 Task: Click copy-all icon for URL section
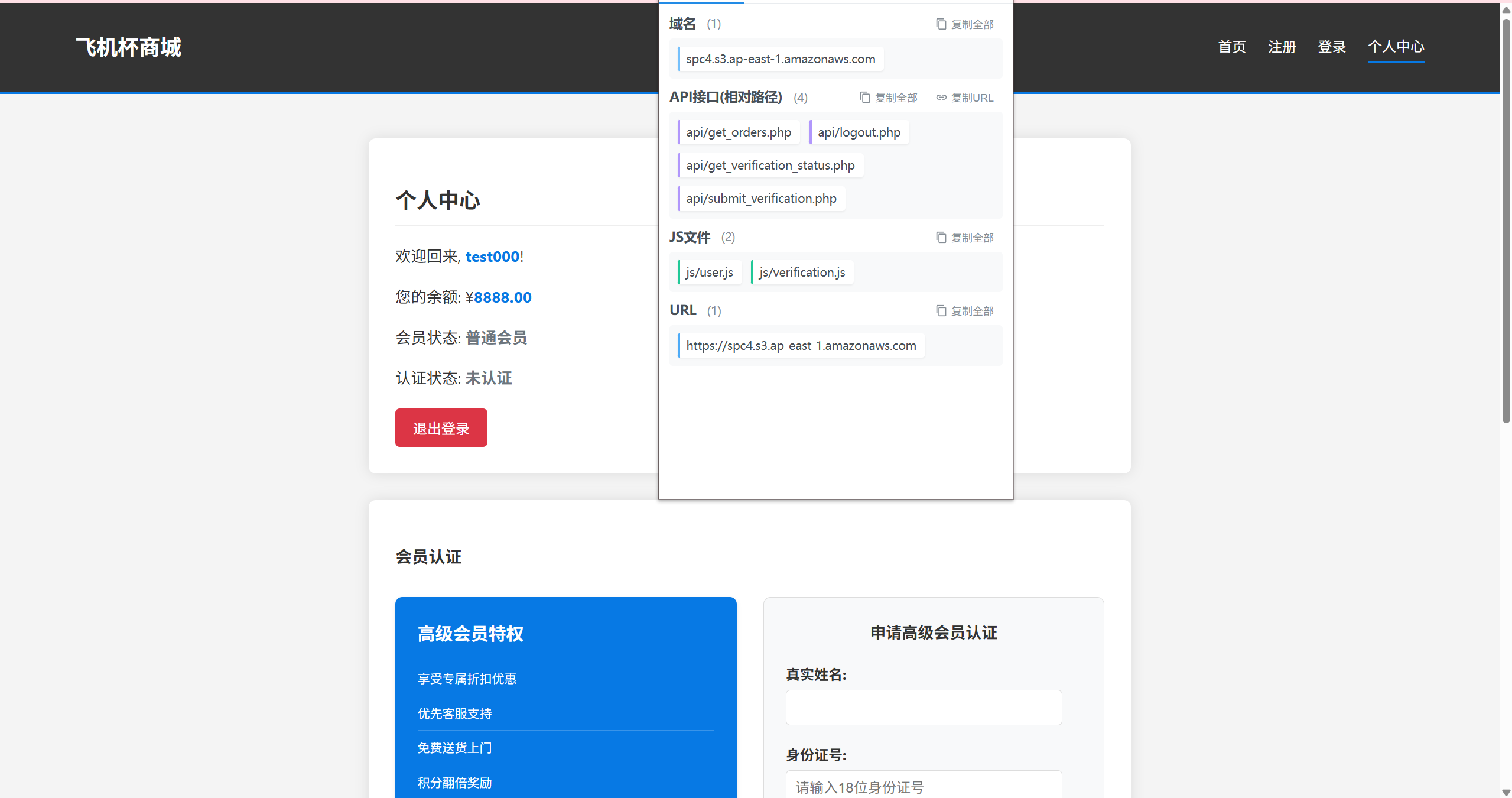click(x=941, y=311)
